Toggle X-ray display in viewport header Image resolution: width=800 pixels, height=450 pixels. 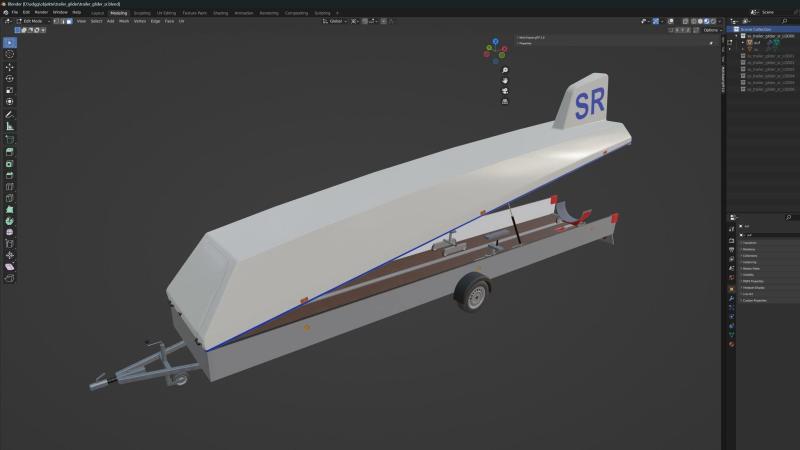[685, 21]
